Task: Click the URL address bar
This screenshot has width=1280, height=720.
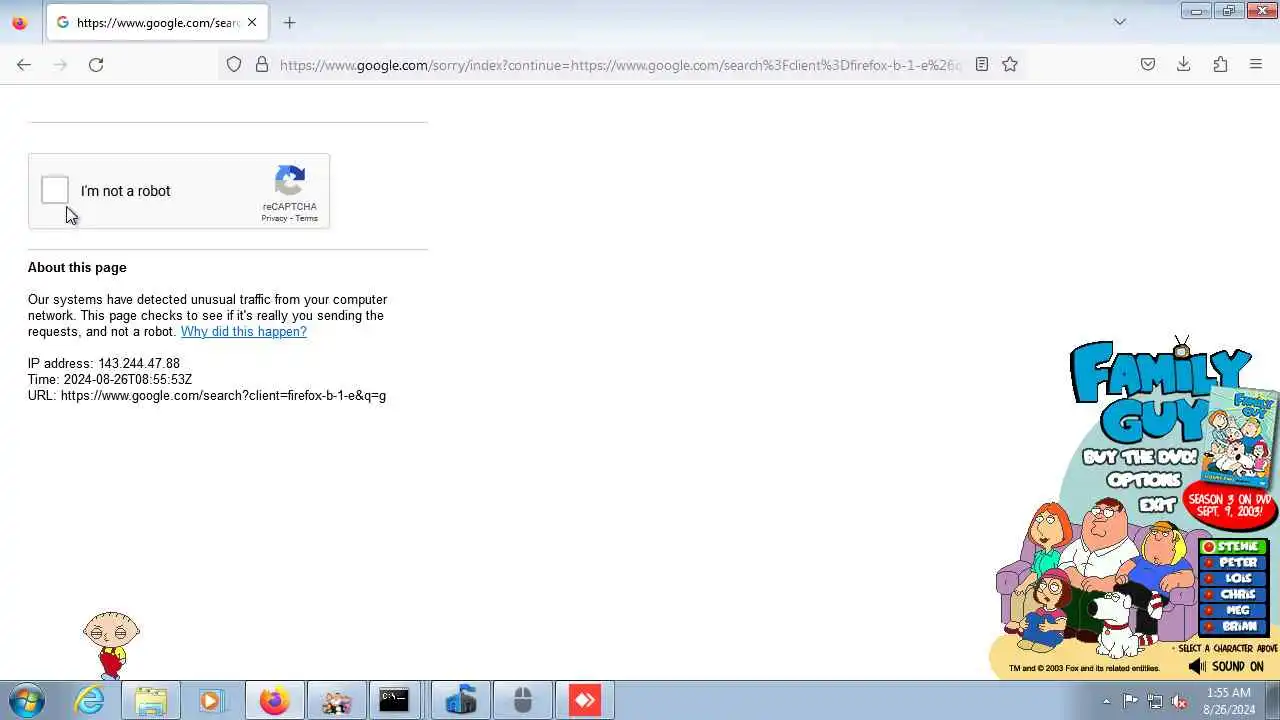Action: [620, 65]
